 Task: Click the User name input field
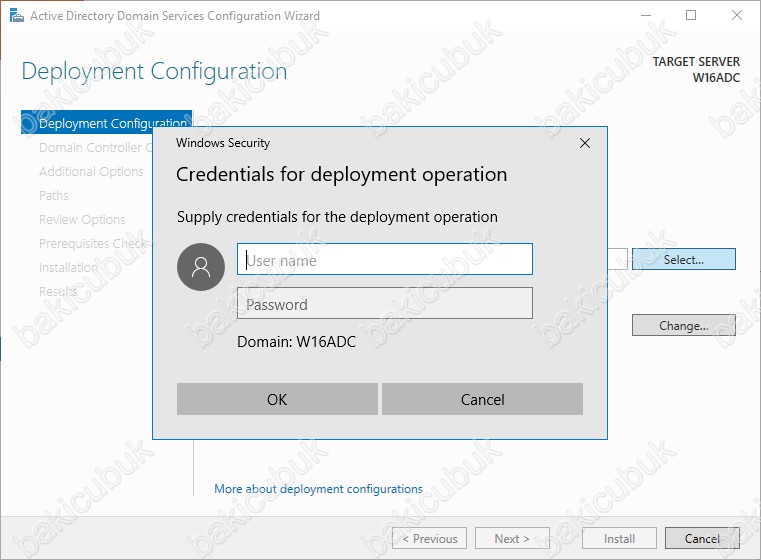click(384, 259)
